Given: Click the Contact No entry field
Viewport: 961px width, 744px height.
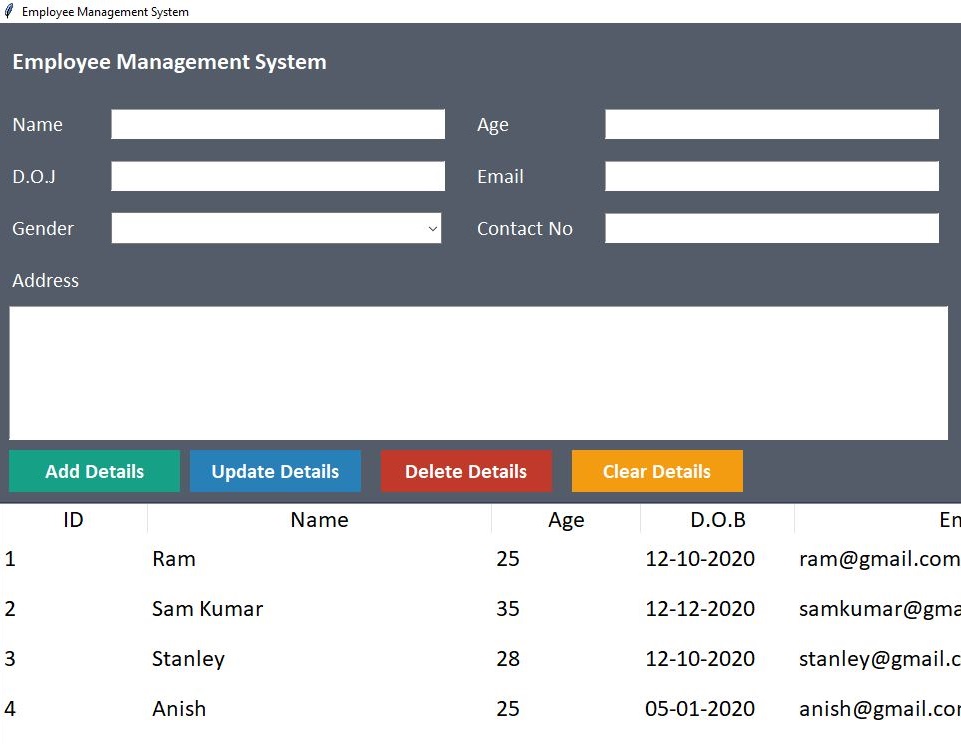Looking at the screenshot, I should [x=770, y=228].
